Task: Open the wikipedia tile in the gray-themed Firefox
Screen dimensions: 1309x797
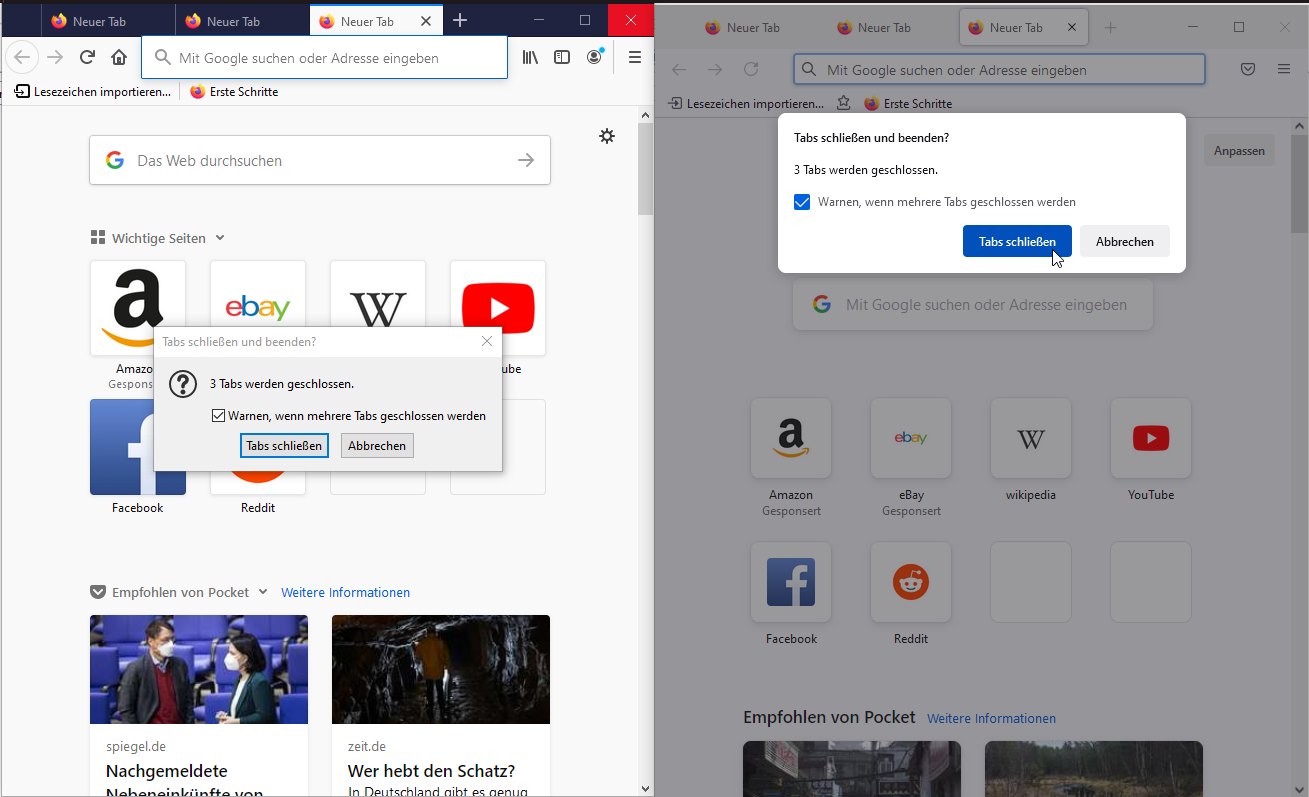Action: pyautogui.click(x=1031, y=438)
